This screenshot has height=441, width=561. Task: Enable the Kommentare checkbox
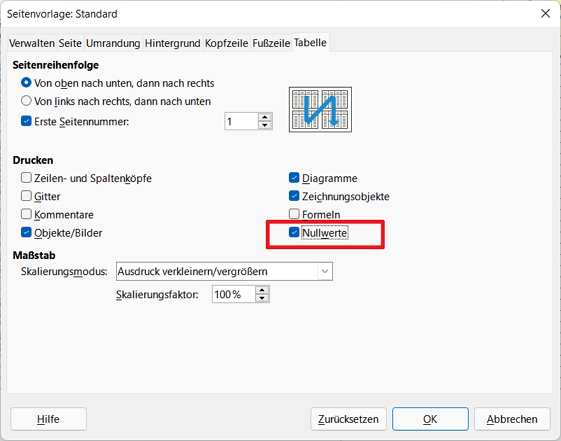tap(26, 214)
